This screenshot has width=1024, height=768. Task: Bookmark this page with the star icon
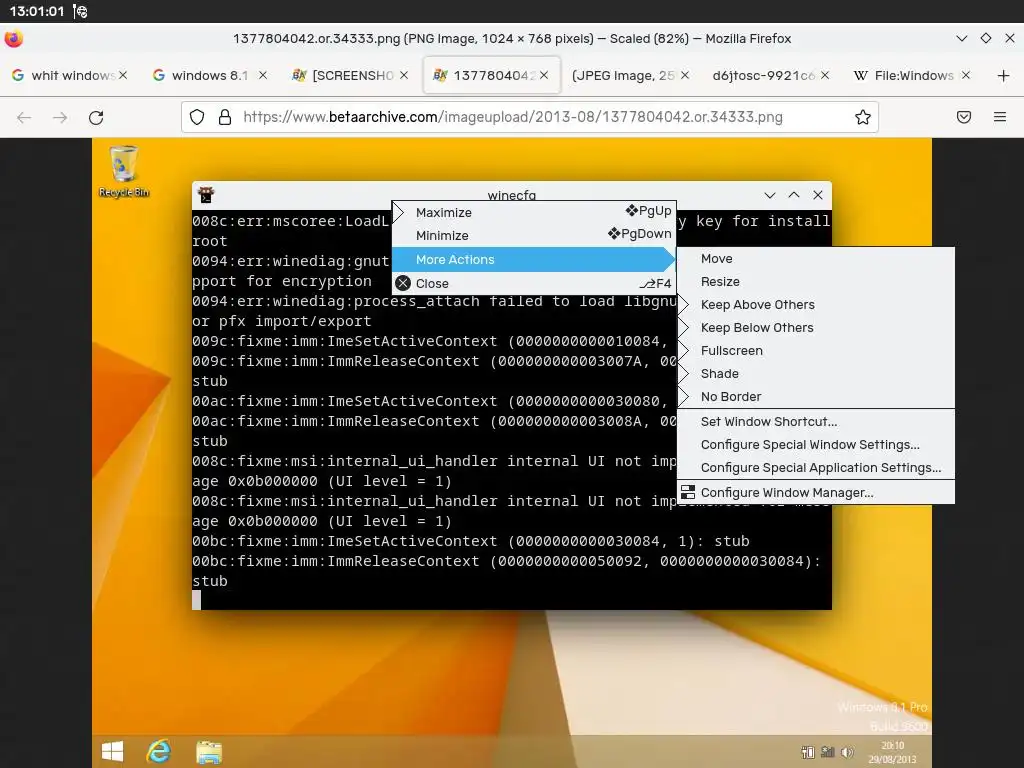click(x=863, y=118)
